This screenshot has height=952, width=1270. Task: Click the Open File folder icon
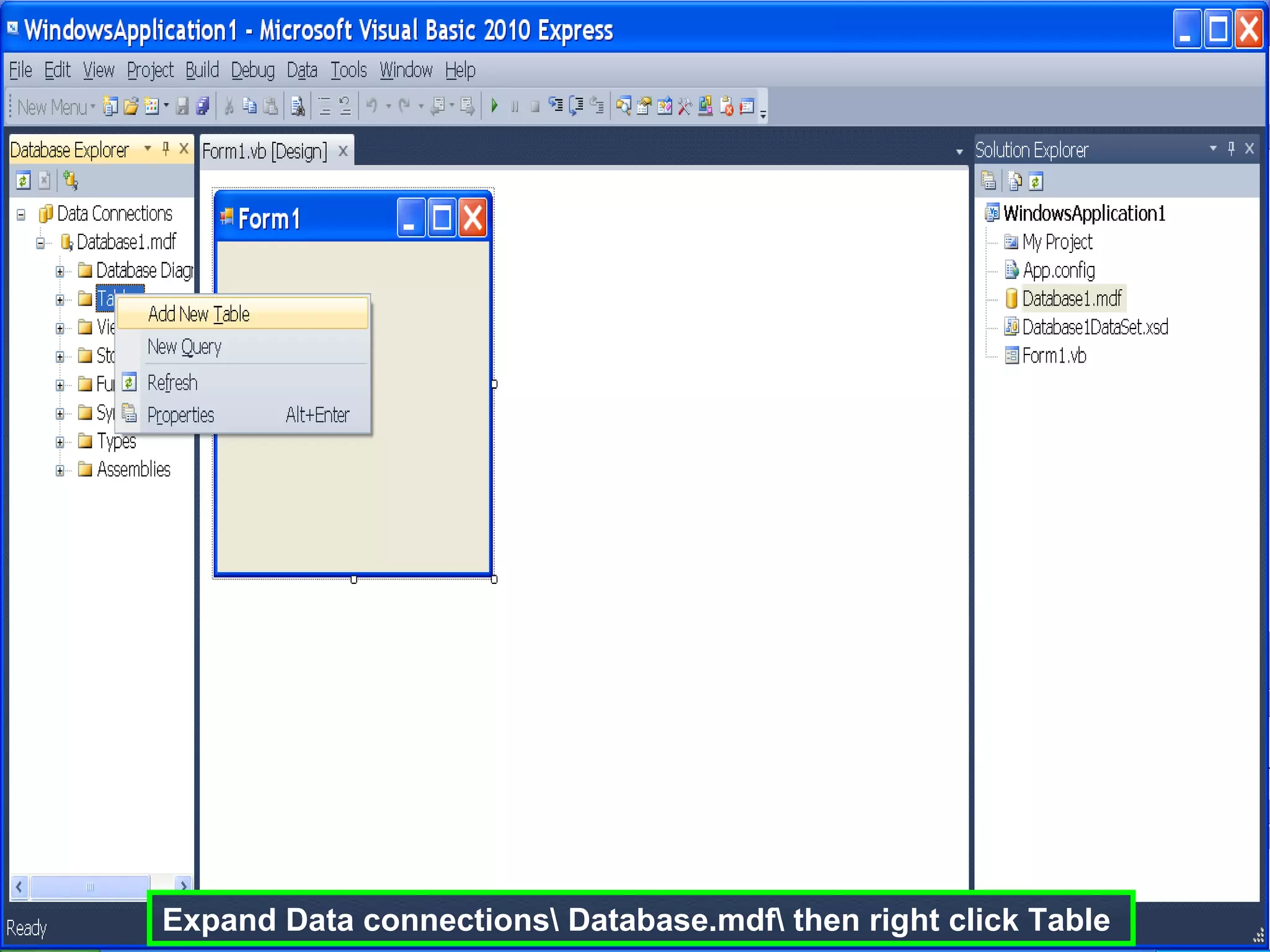130,107
